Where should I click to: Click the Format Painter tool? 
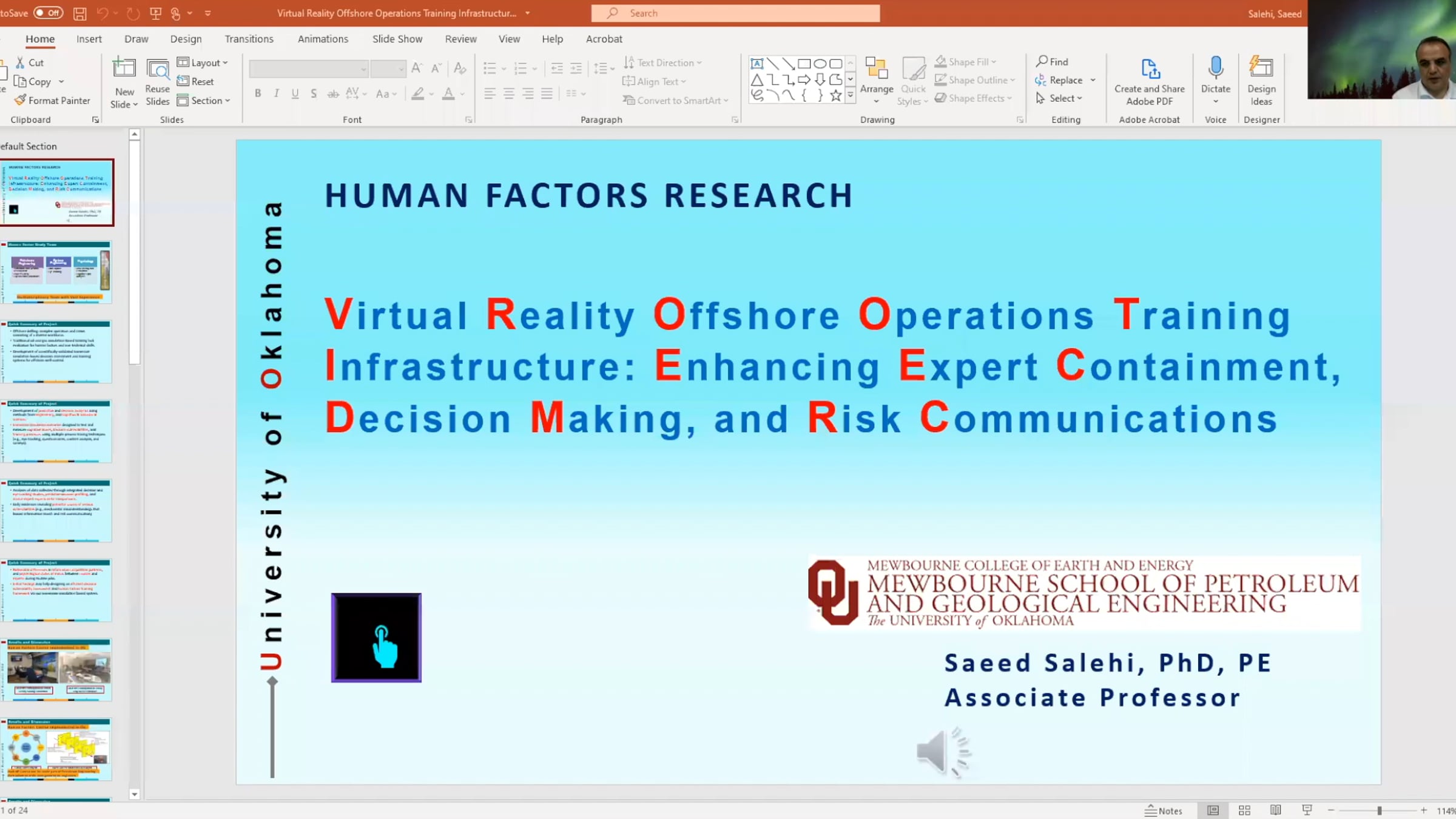53,100
